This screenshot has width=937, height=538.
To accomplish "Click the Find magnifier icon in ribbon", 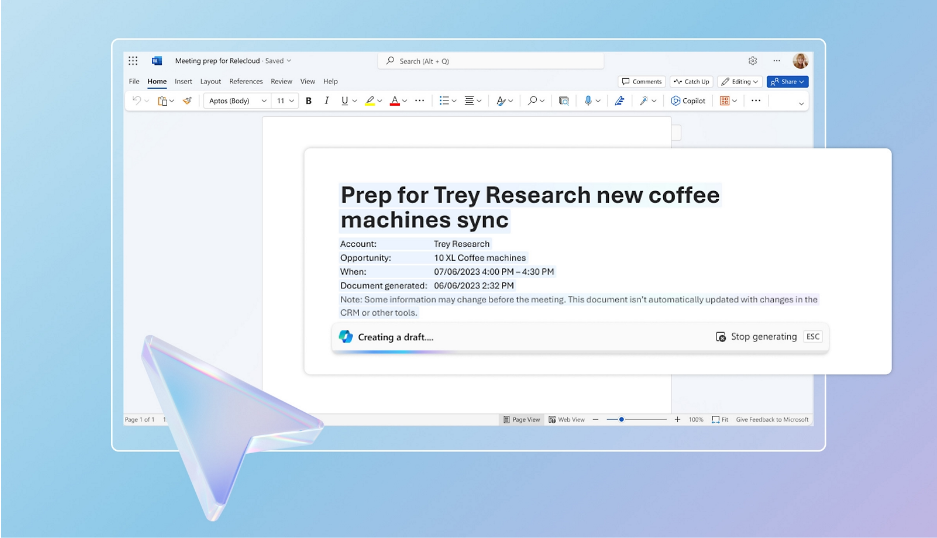I will point(532,100).
